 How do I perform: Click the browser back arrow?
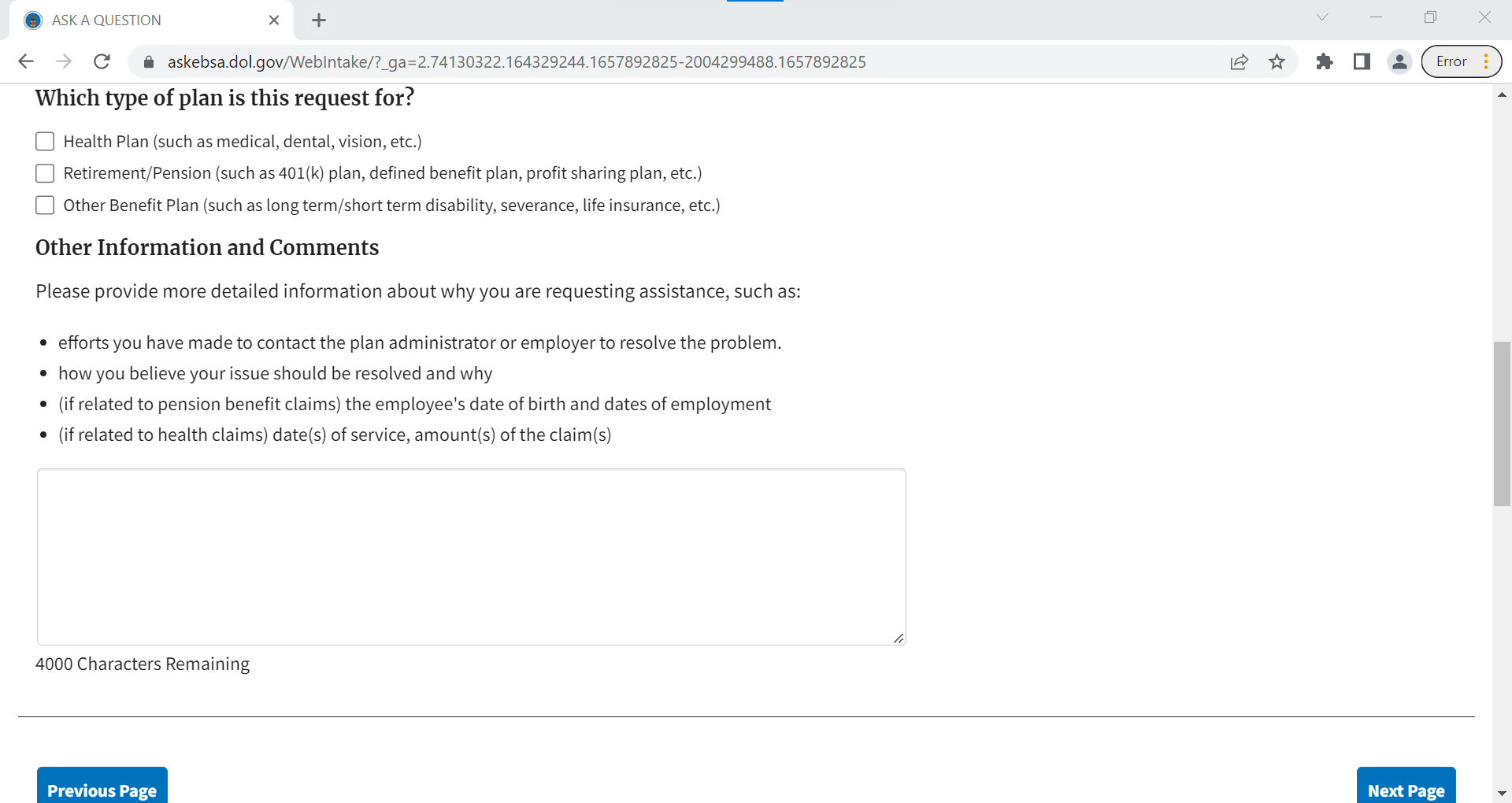pos(26,61)
